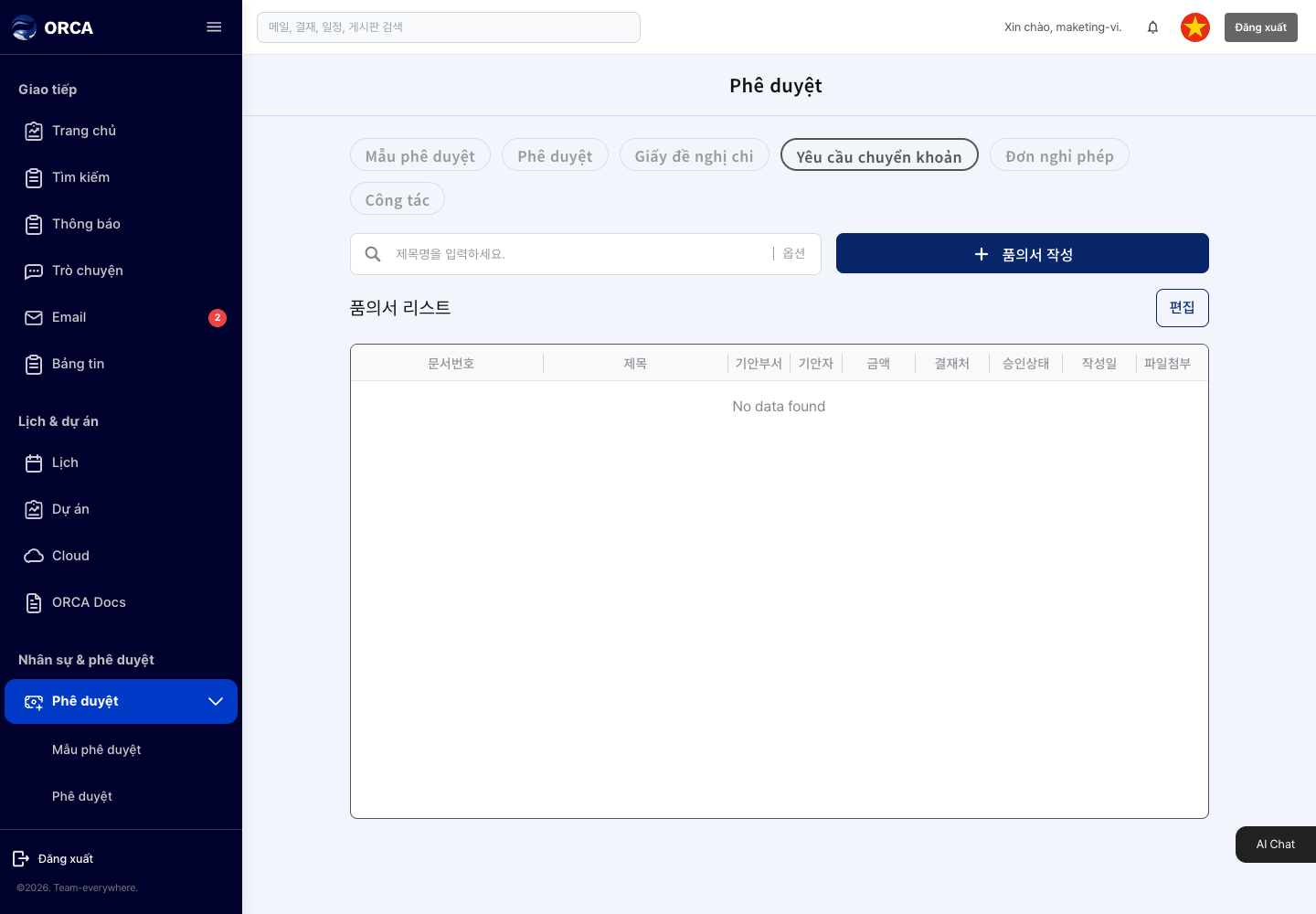Click the ORCA Docs document icon
This screenshot has height=914, width=1316.
tap(34, 603)
